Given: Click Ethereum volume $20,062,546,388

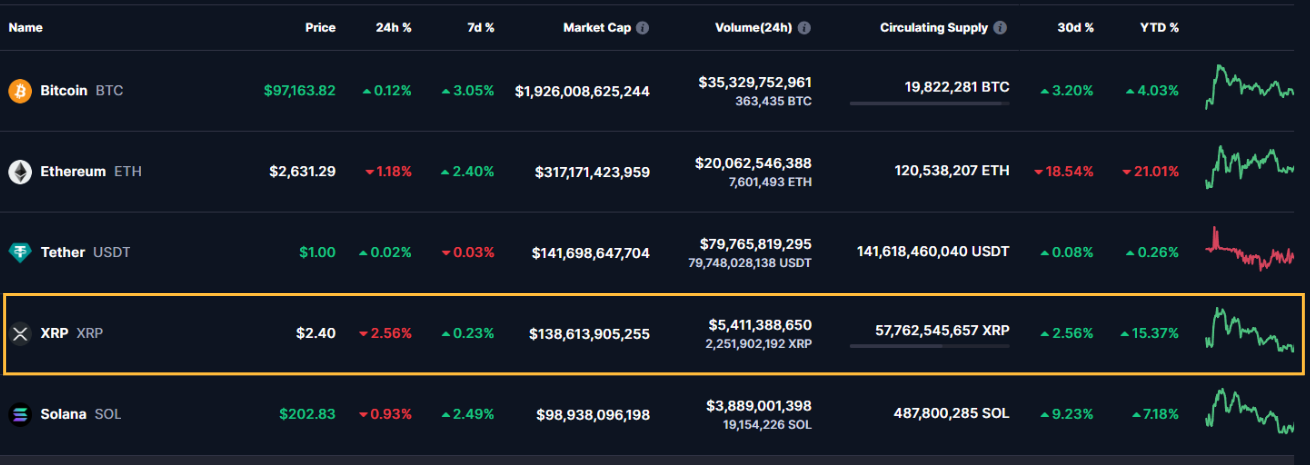Looking at the screenshot, I should click(x=755, y=163).
